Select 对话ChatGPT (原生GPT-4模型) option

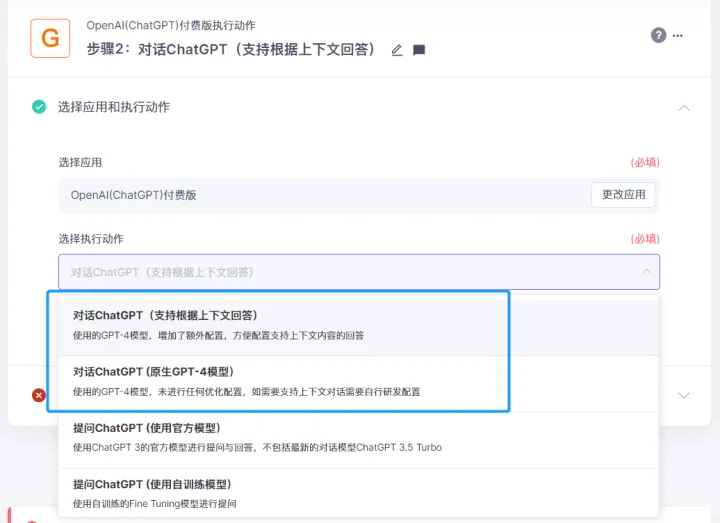coord(358,384)
